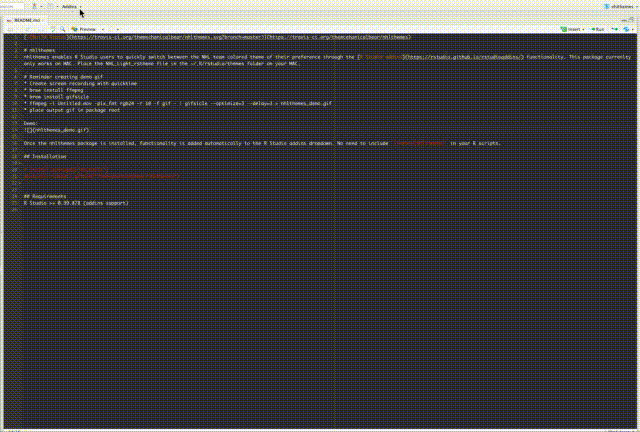
Task: Click the "# nhlthemes" heading line
Action: [x=39, y=50]
